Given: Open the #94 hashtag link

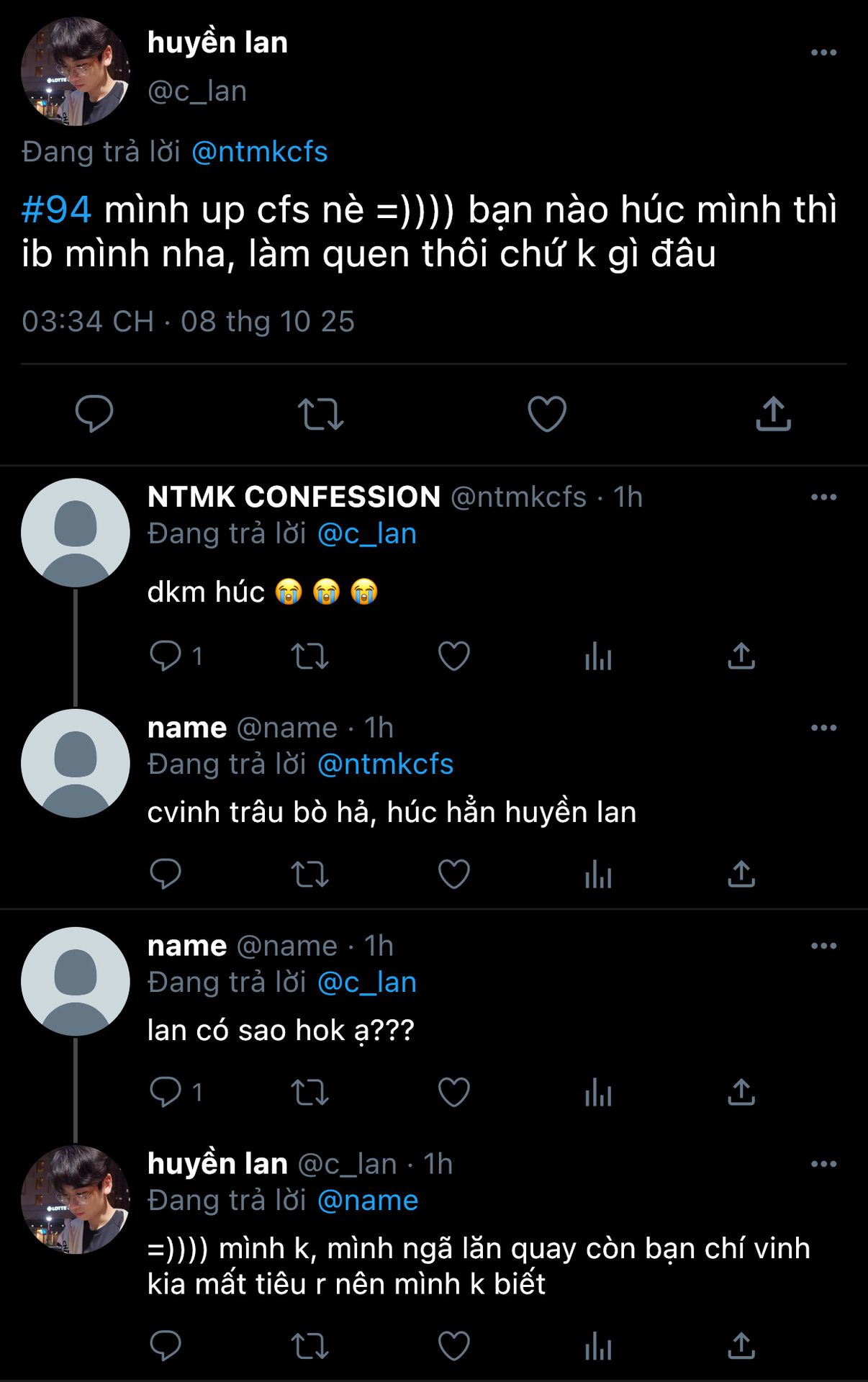Looking at the screenshot, I should (57, 210).
